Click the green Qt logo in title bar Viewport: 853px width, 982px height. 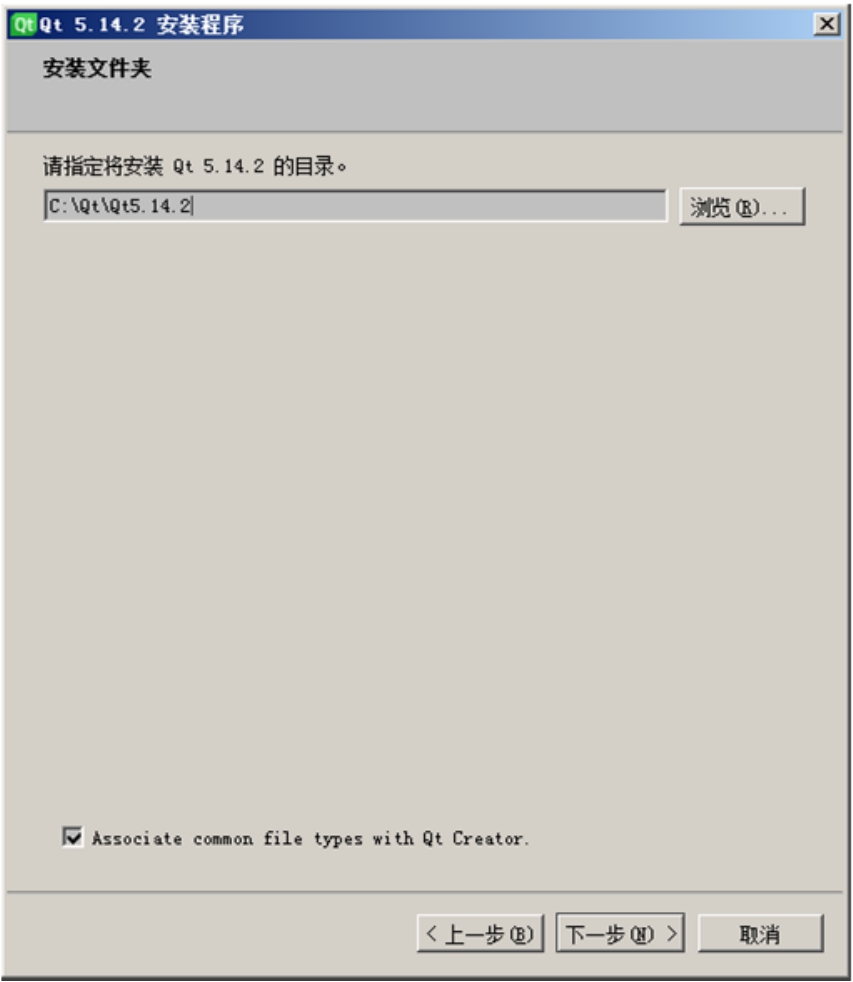click(24, 24)
